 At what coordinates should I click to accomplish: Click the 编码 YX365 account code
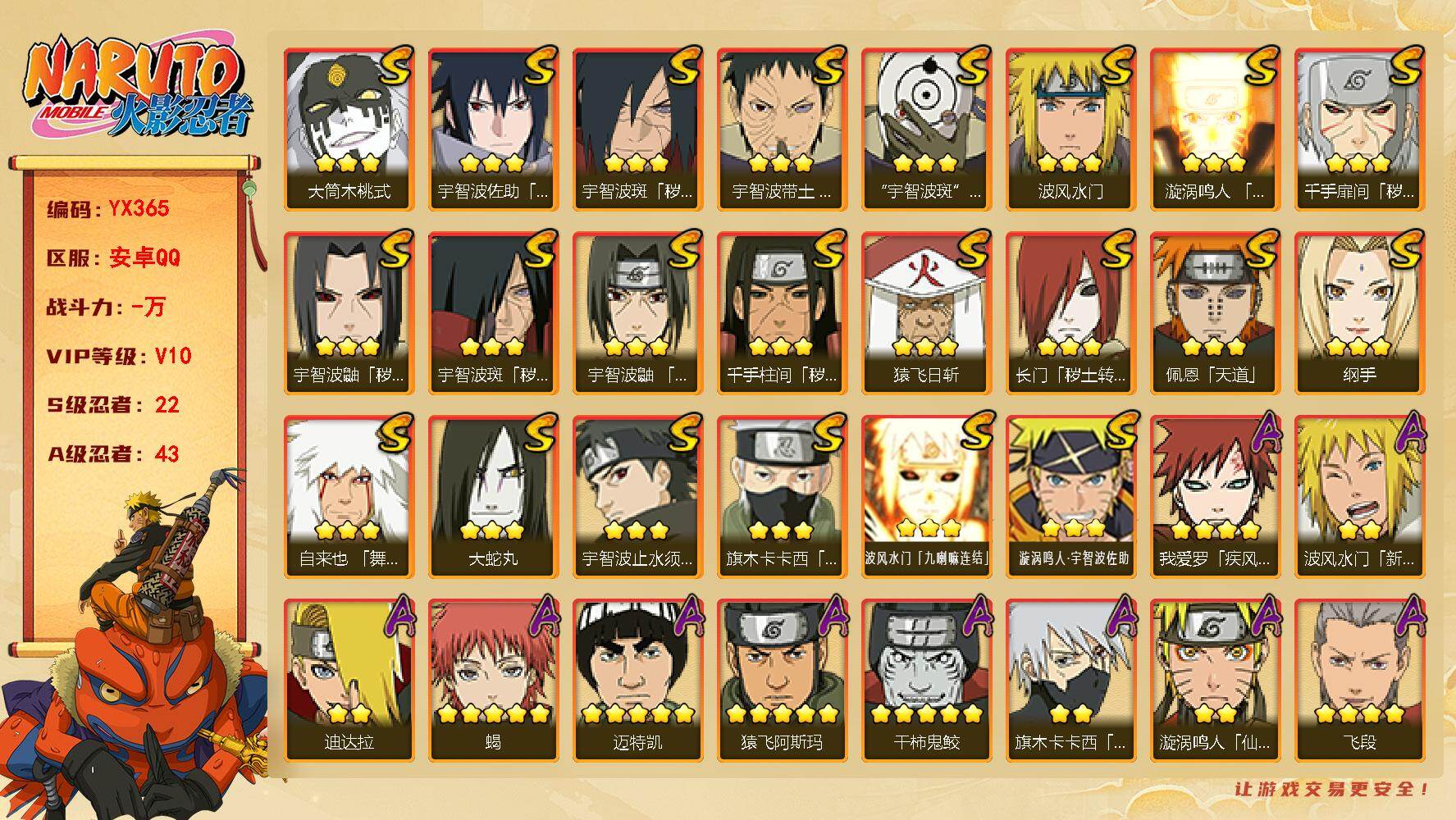108,208
